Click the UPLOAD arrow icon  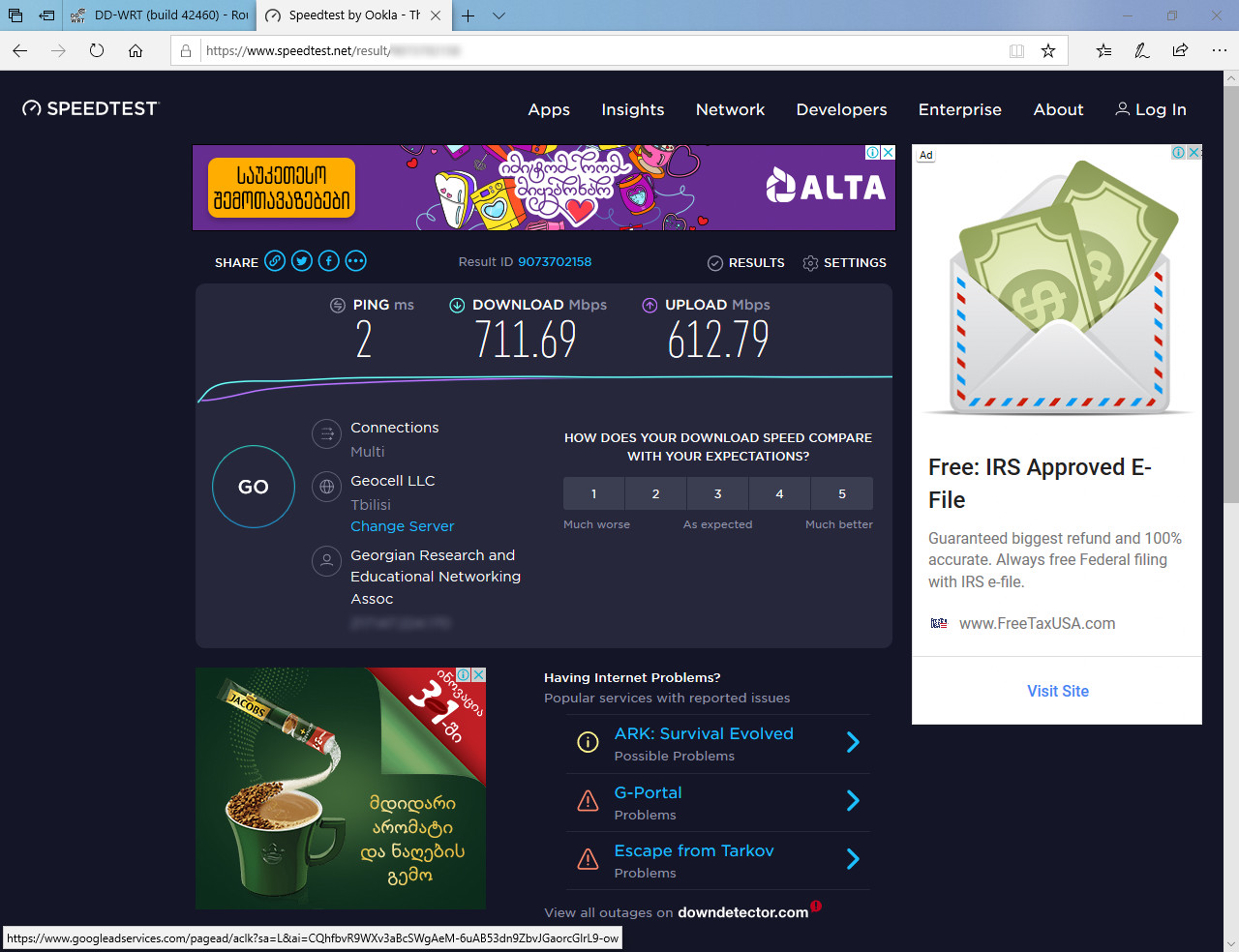650,305
